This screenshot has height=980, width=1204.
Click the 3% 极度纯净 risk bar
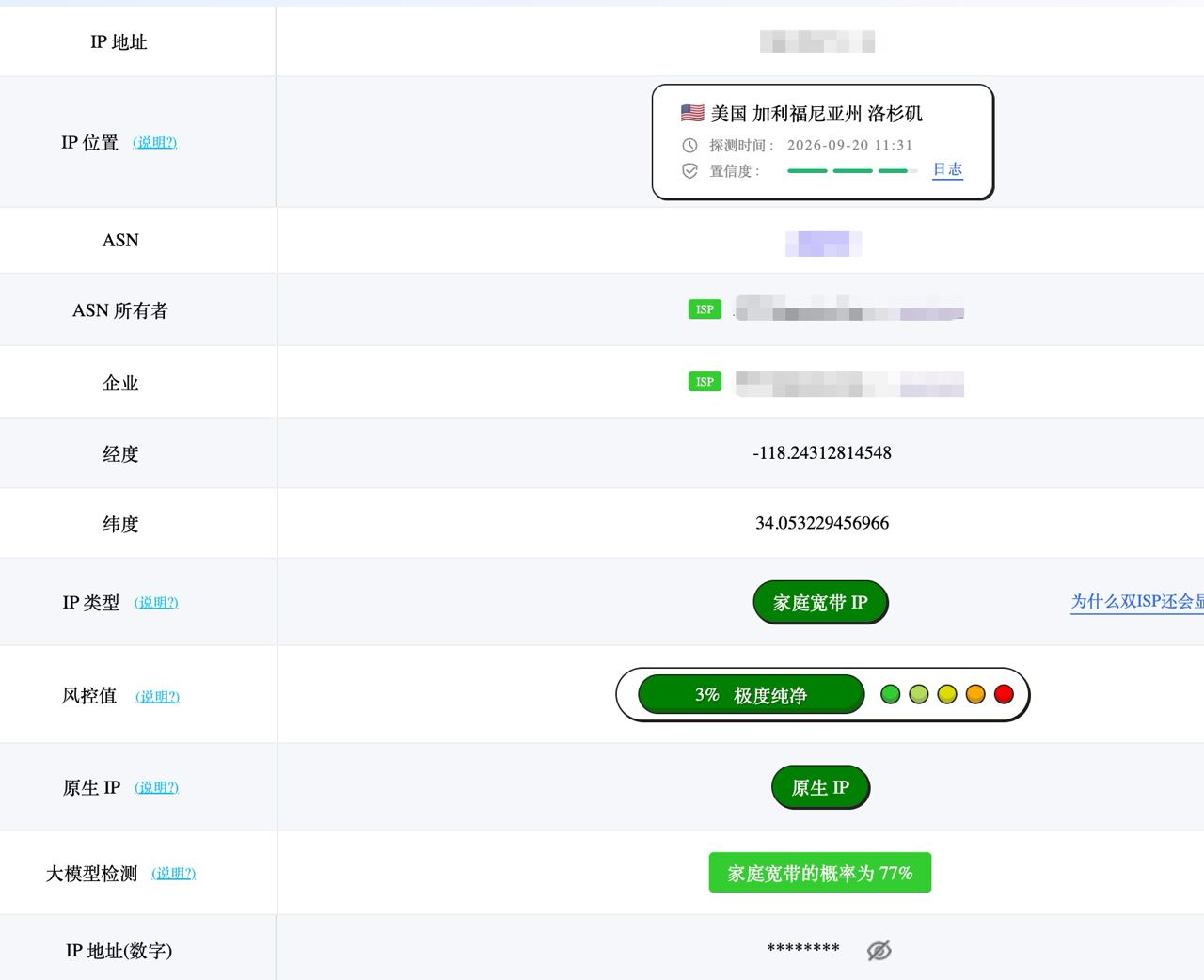pos(751,695)
